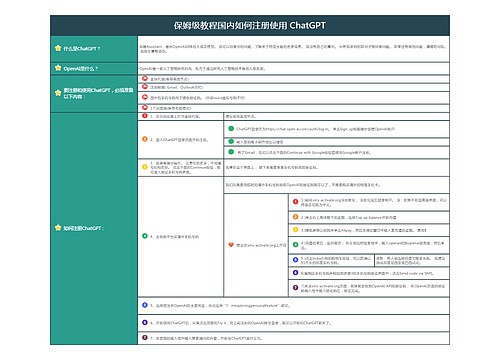
Task: Click the text mentioning Alipay
Action: [364, 230]
